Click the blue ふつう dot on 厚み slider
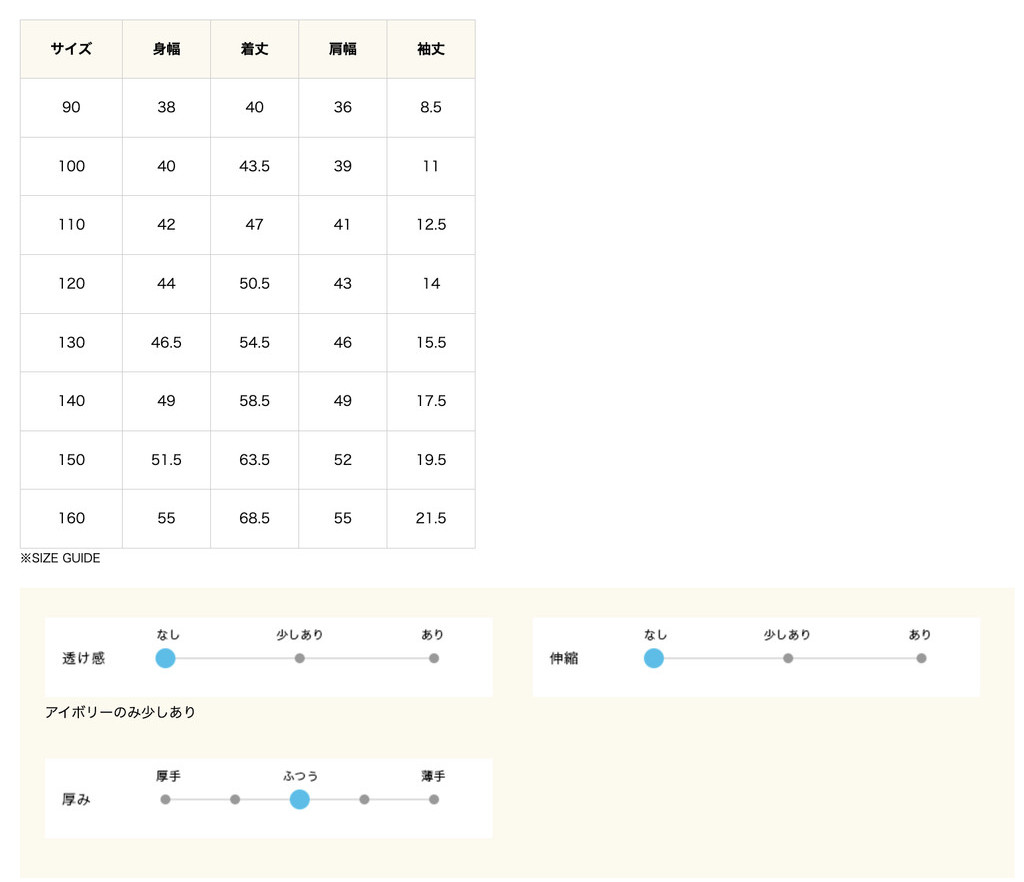This screenshot has width=1024, height=882. (x=299, y=799)
